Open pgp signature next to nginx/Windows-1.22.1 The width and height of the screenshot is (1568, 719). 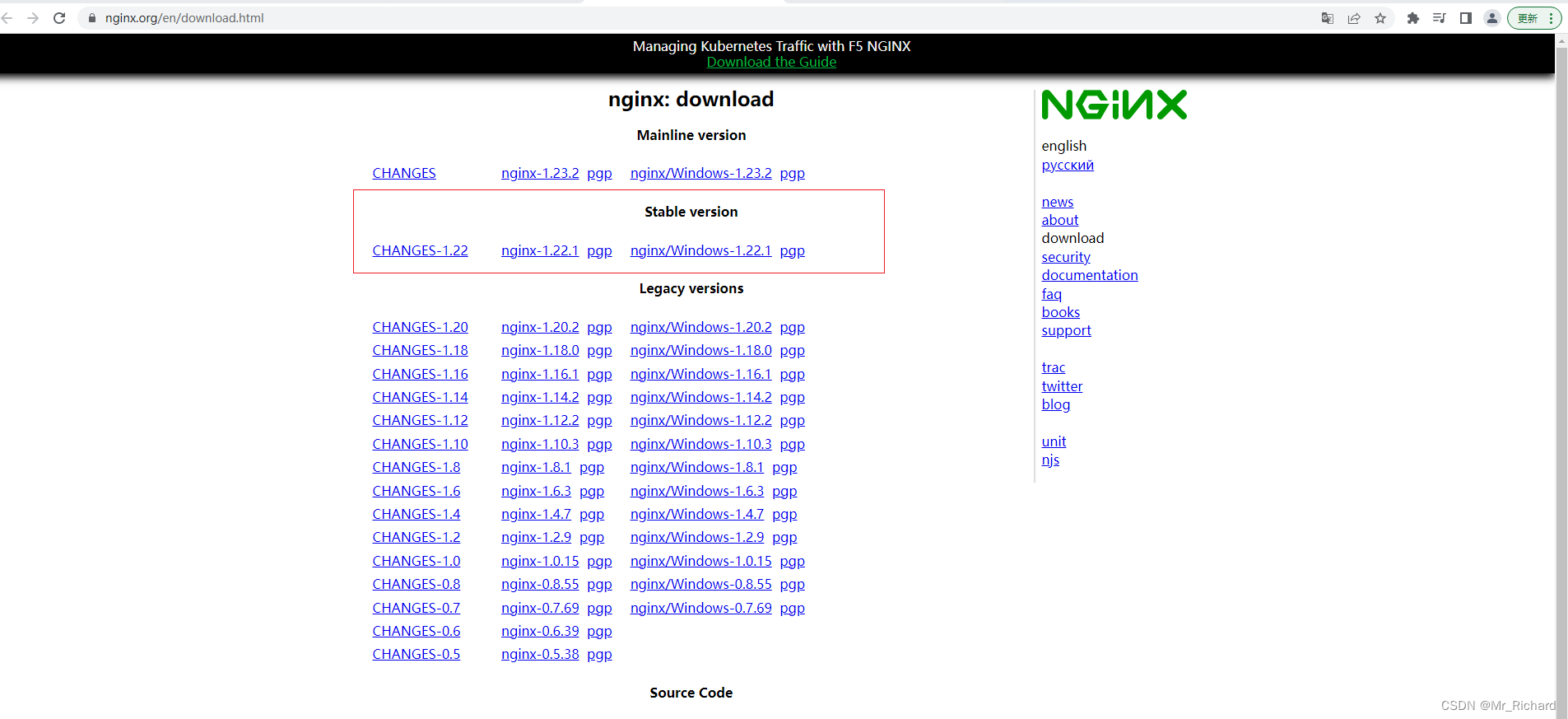793,251
